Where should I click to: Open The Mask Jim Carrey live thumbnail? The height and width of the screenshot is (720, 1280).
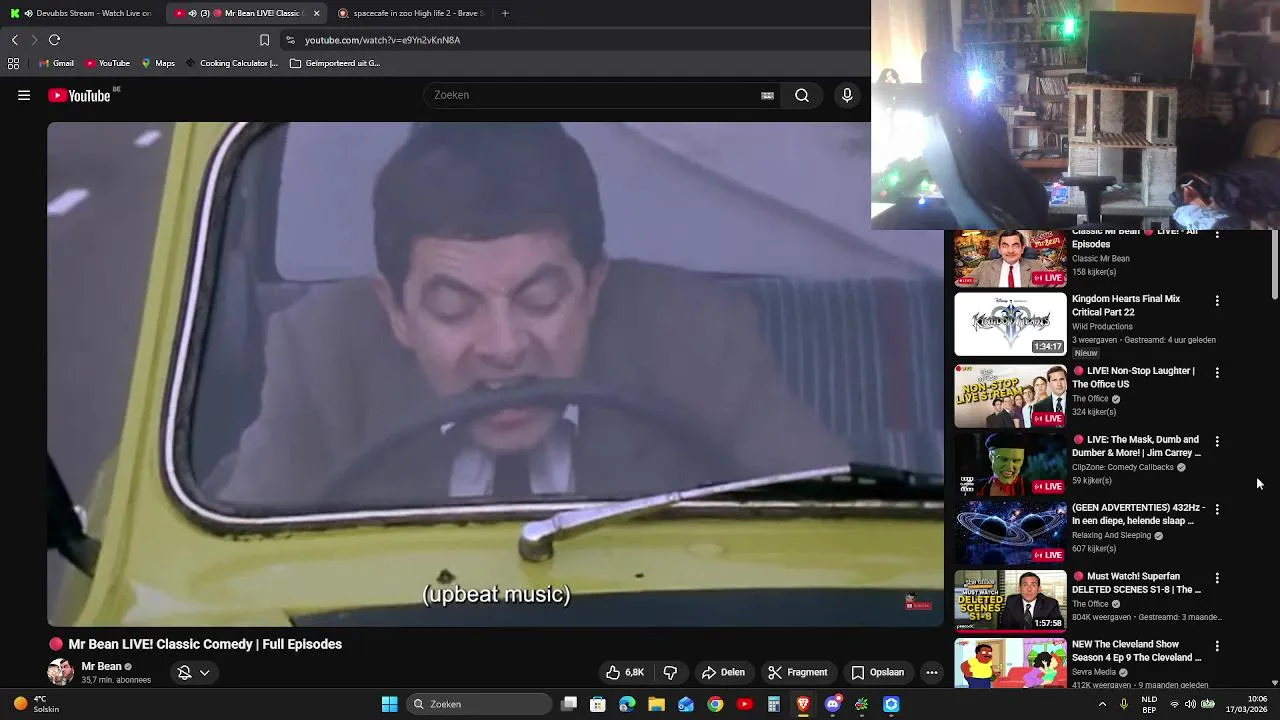click(1010, 464)
